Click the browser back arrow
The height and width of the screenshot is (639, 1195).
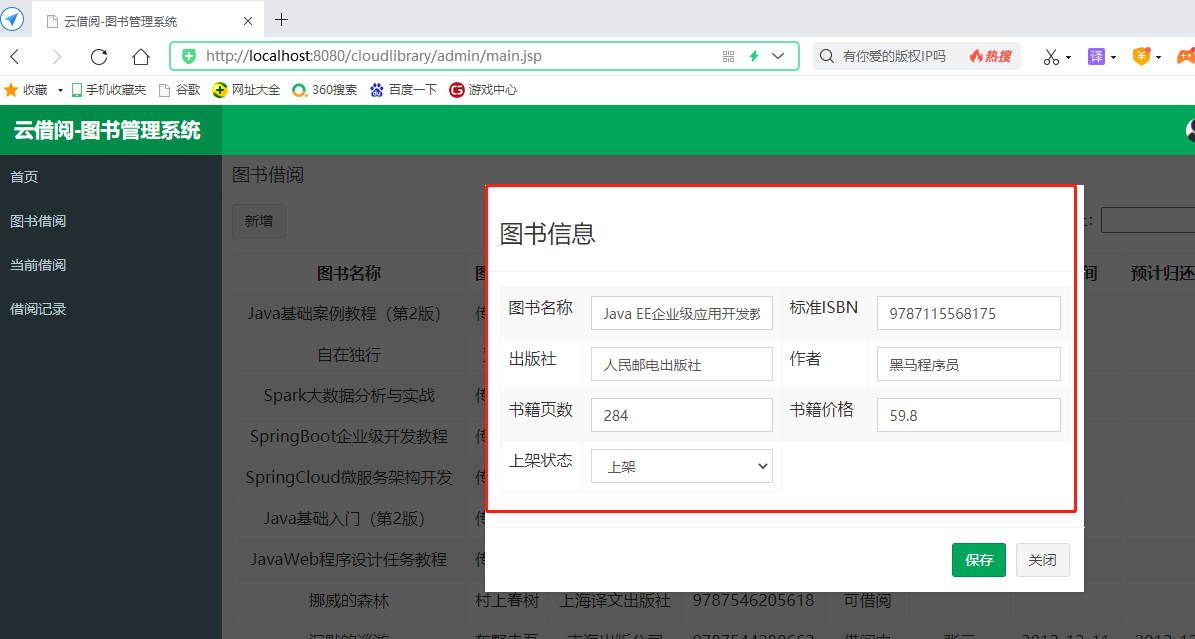(x=14, y=56)
